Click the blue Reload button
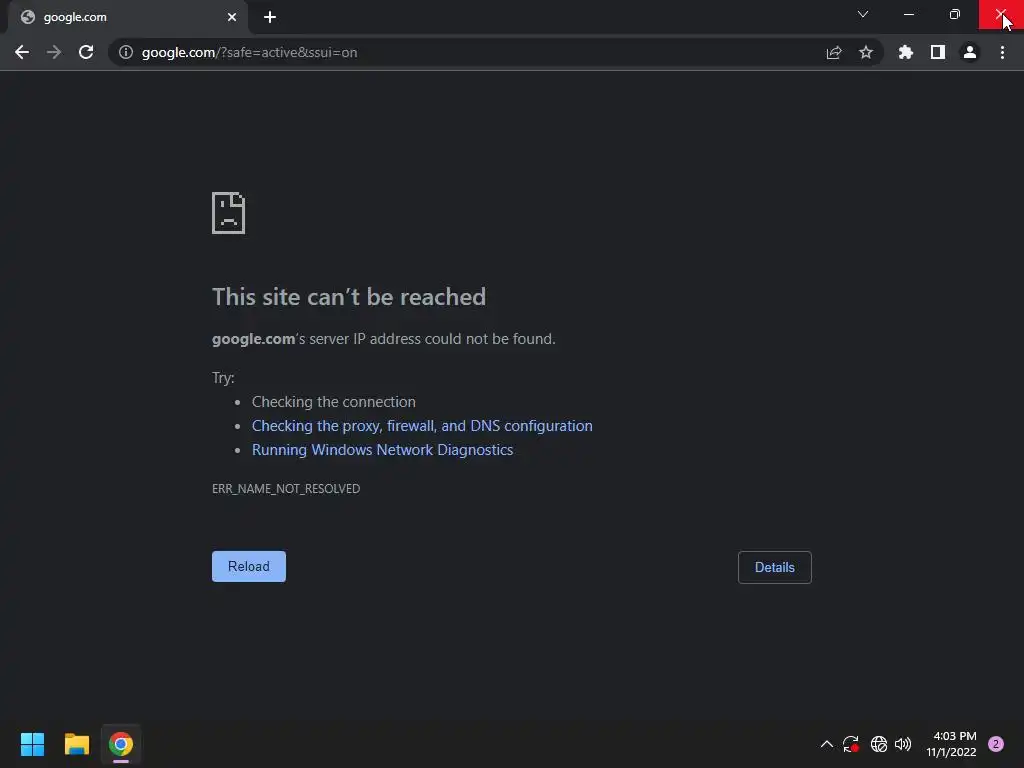The height and width of the screenshot is (768, 1024). (x=249, y=566)
